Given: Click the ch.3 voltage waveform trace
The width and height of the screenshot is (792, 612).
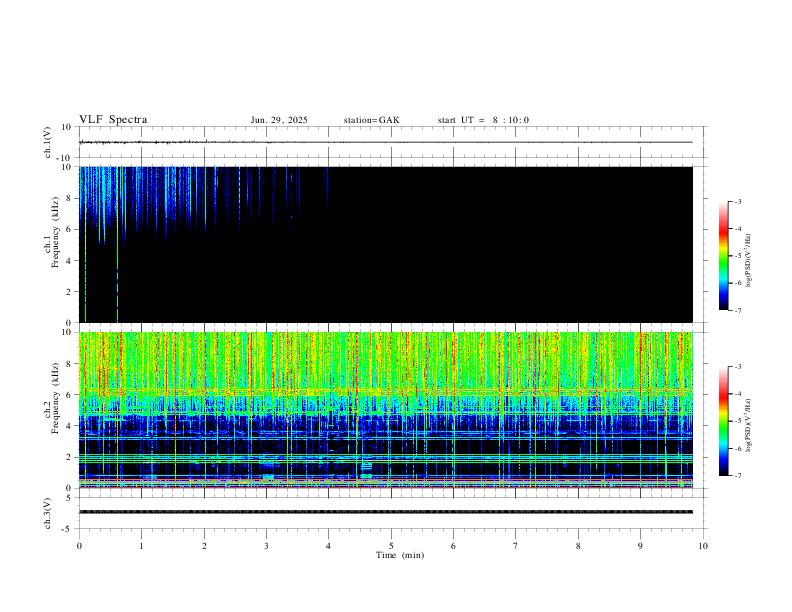Looking at the screenshot, I should [x=386, y=512].
